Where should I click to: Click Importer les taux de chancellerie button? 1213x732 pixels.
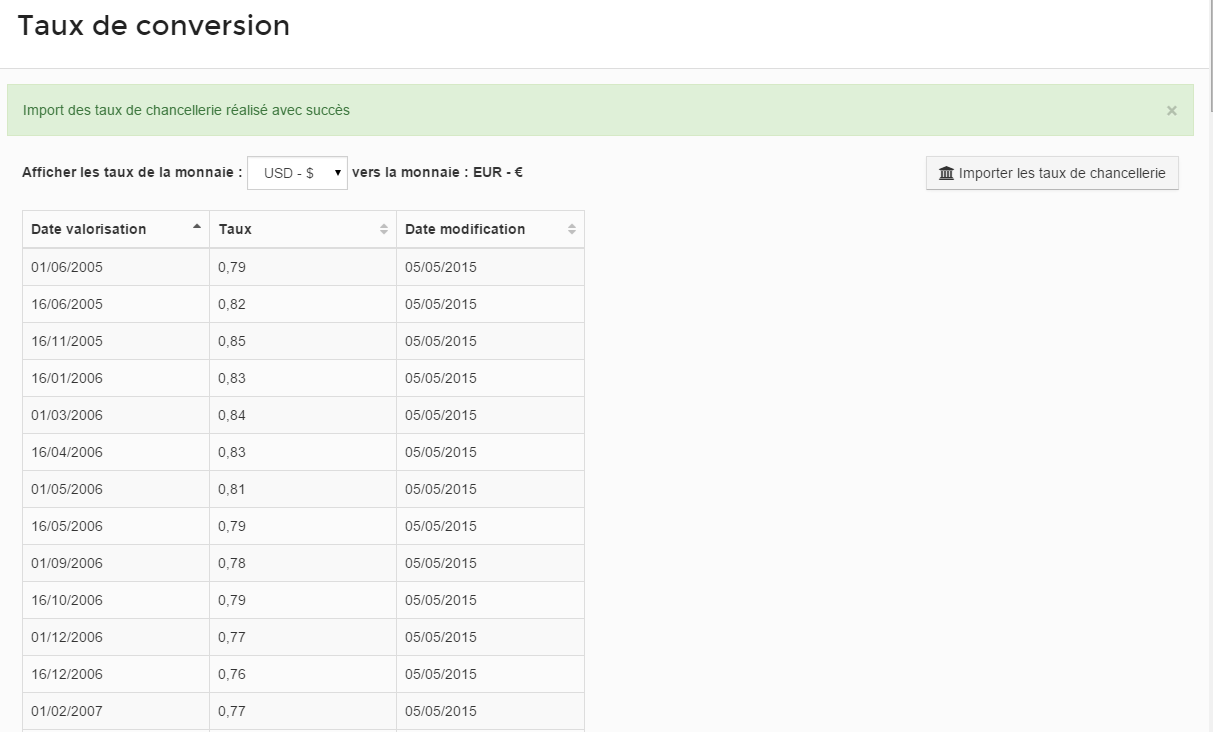pos(1052,174)
